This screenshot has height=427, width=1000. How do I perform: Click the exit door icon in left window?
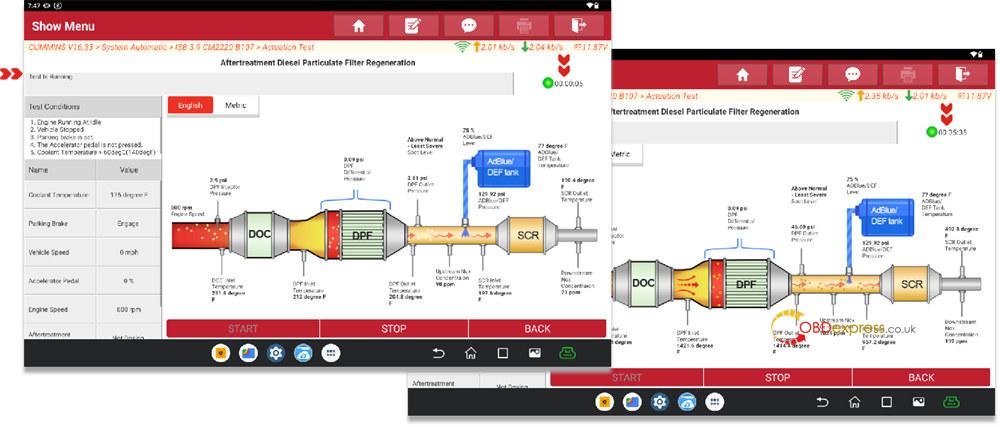tap(578, 25)
